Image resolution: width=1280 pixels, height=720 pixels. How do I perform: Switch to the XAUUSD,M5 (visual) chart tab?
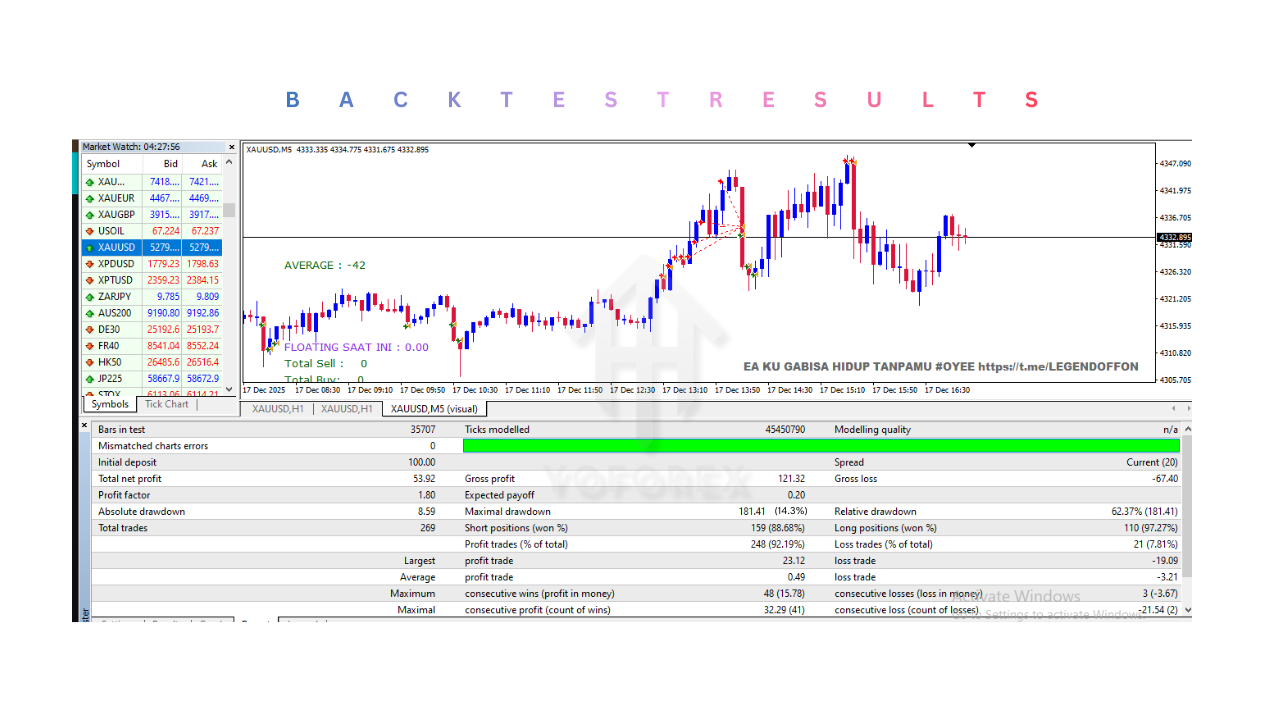coord(434,409)
